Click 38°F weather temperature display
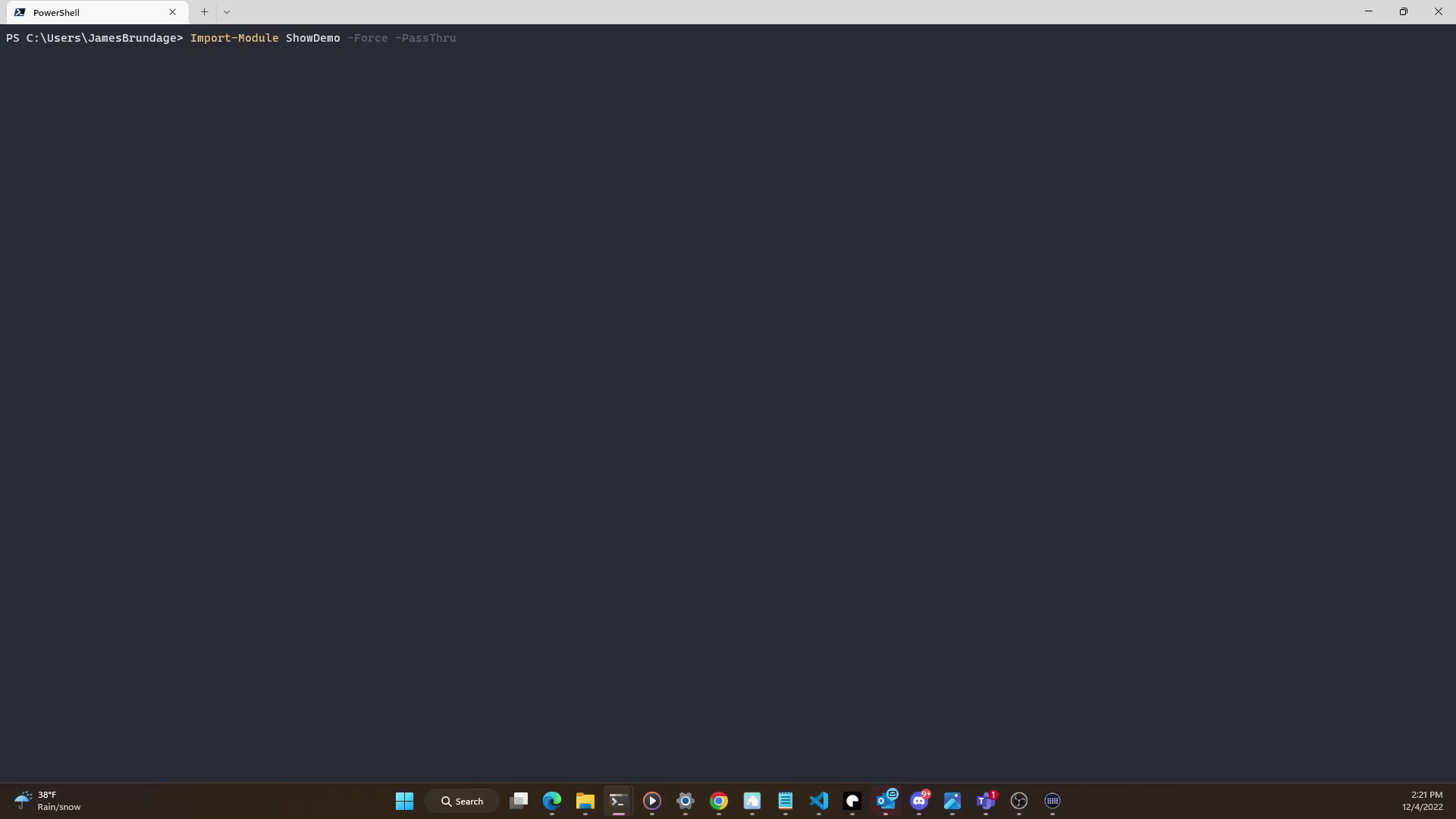 coord(46,794)
